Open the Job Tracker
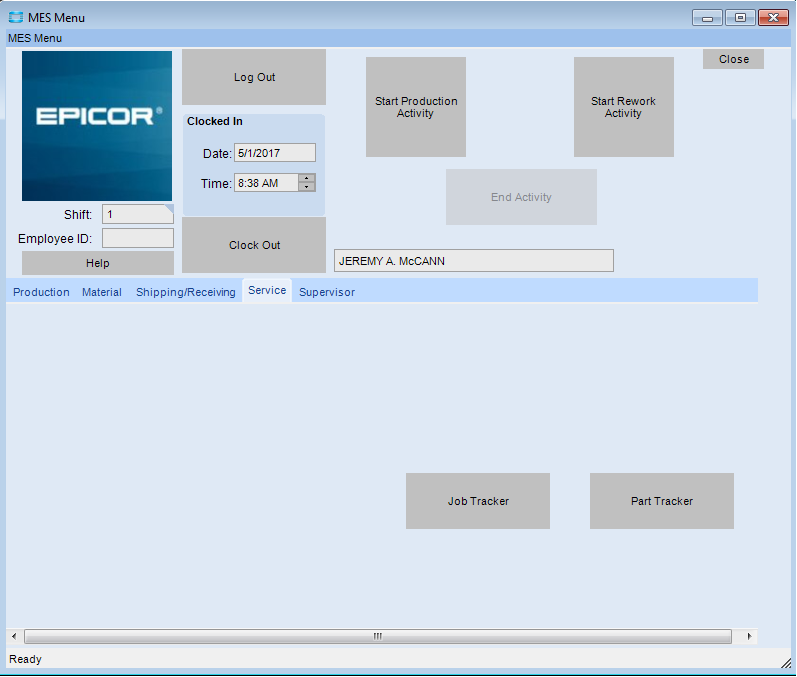The image size is (797, 677). tap(478, 501)
